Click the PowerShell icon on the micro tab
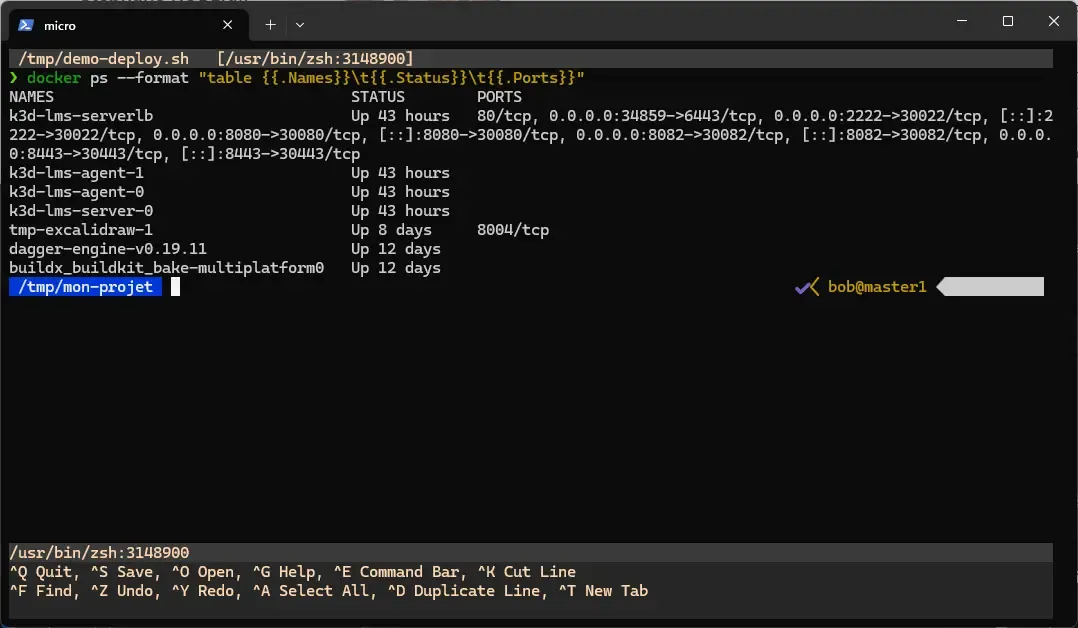Screen dimensions: 1078x628 click(28, 25)
